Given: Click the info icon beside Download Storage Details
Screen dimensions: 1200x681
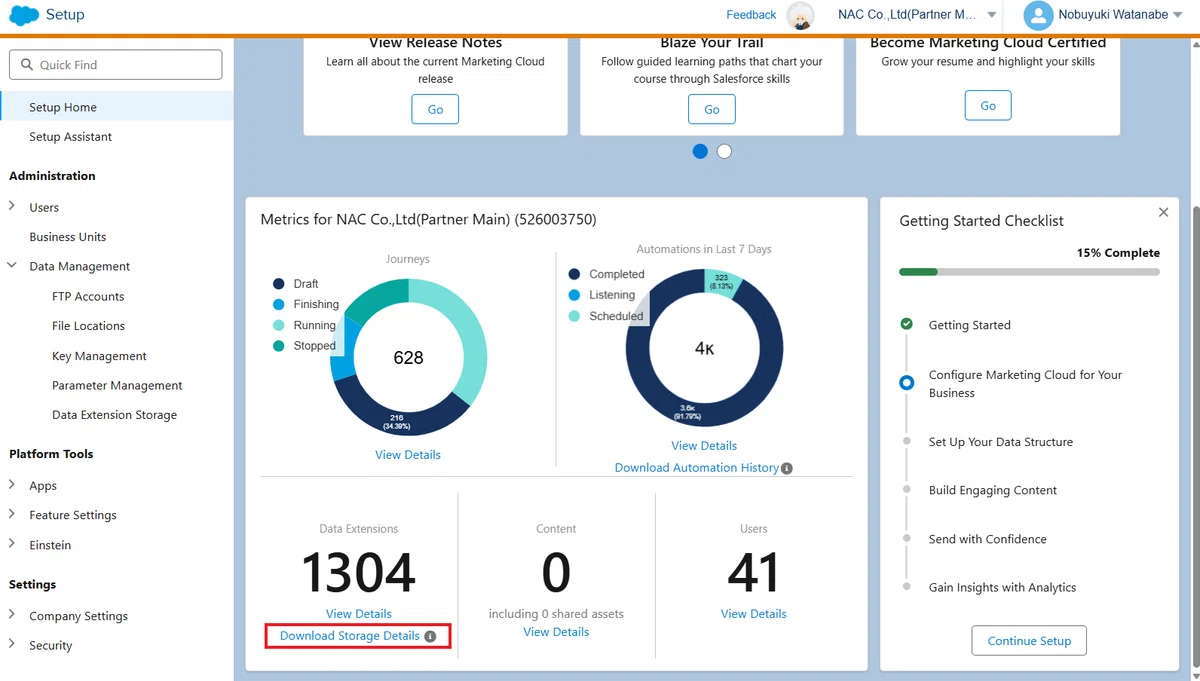Looking at the screenshot, I should tap(430, 636).
